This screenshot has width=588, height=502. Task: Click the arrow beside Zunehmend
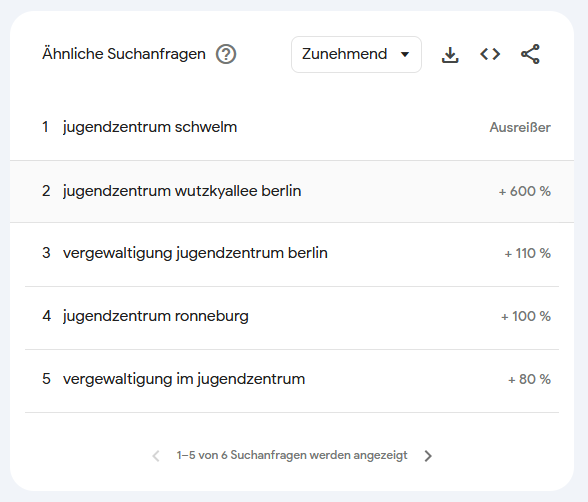click(405, 54)
